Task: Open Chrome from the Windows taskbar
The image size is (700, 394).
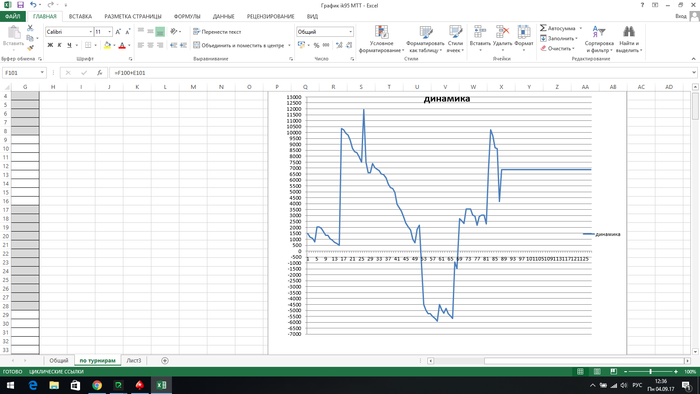Action: 97,385
